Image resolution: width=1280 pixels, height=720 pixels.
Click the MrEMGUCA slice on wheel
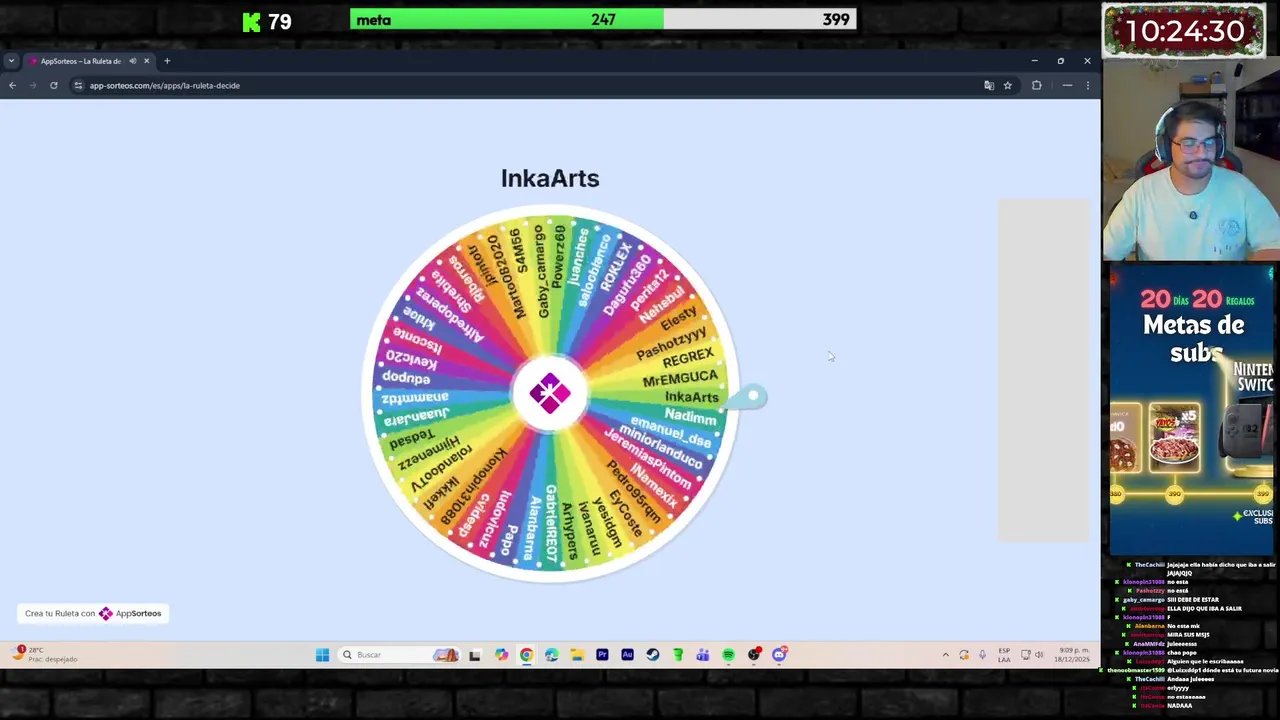pyautogui.click(x=680, y=378)
